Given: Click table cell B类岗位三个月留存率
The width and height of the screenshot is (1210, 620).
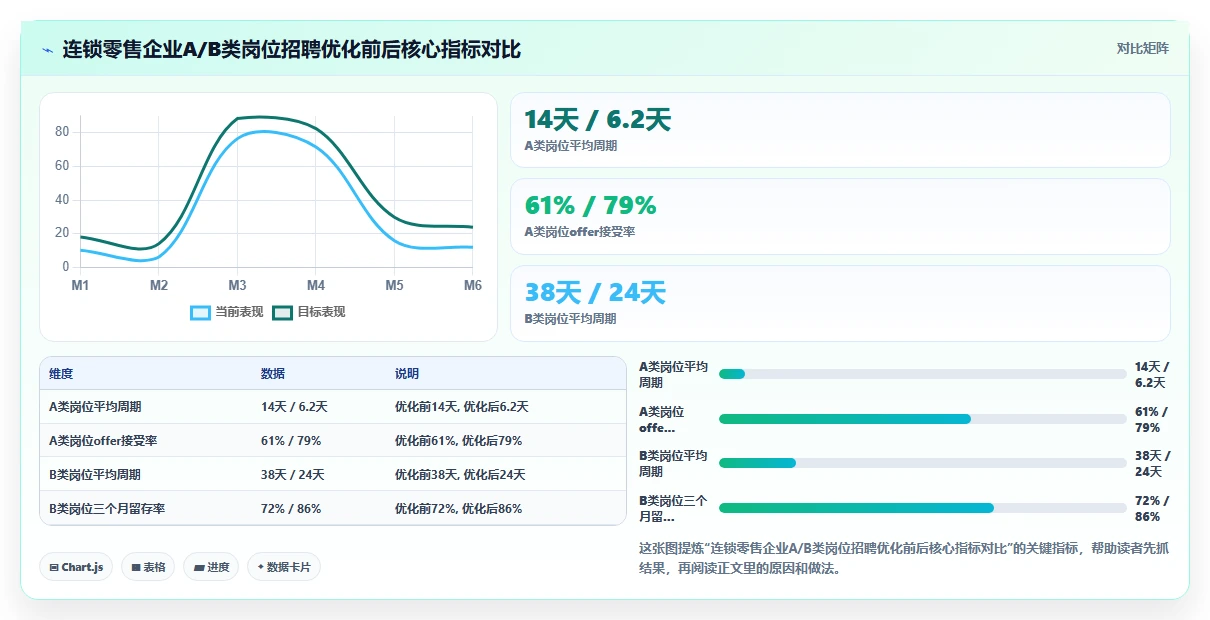Looking at the screenshot, I should click(x=107, y=508).
